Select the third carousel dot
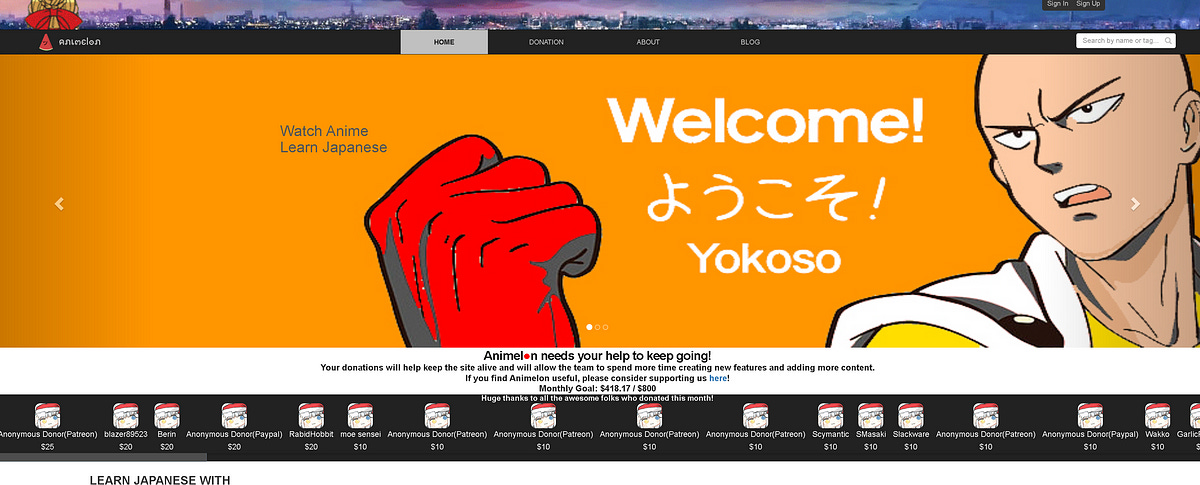The width and height of the screenshot is (1200, 485). 605,327
